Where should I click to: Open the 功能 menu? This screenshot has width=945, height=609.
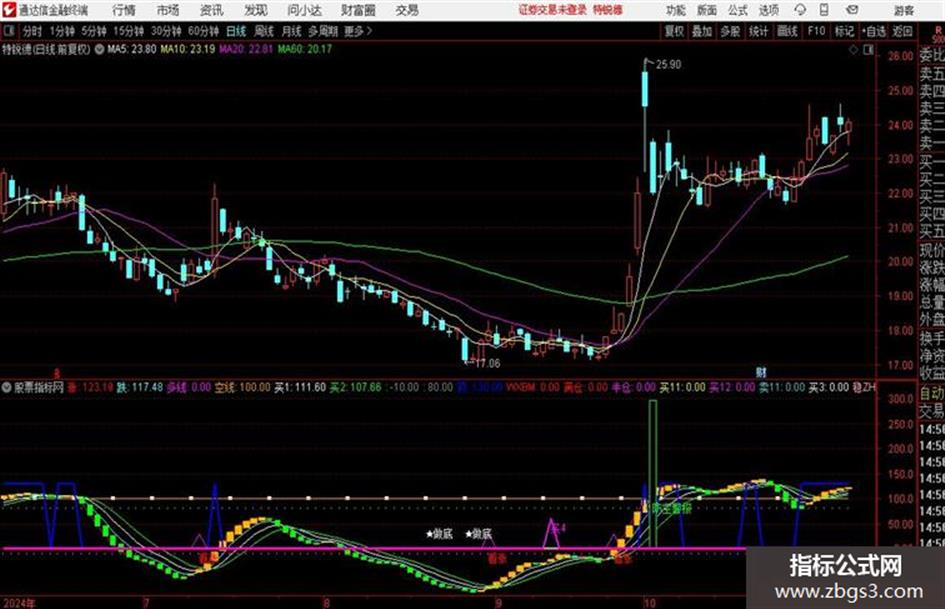click(x=676, y=10)
